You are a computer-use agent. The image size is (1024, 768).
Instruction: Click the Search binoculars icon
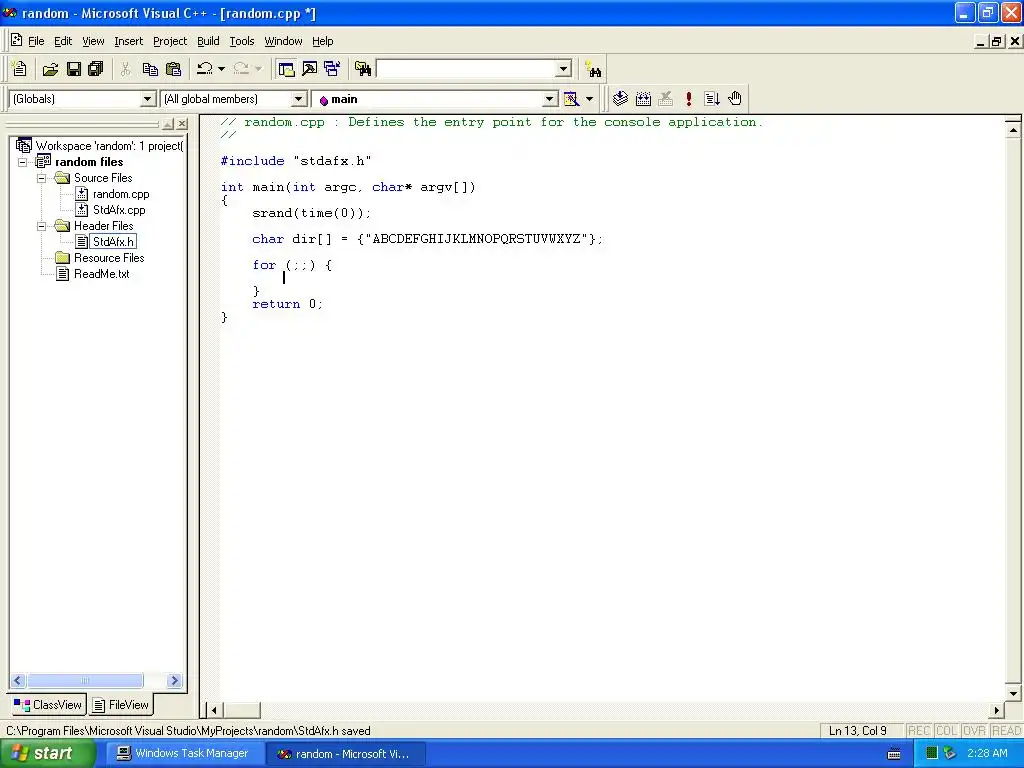coord(593,69)
